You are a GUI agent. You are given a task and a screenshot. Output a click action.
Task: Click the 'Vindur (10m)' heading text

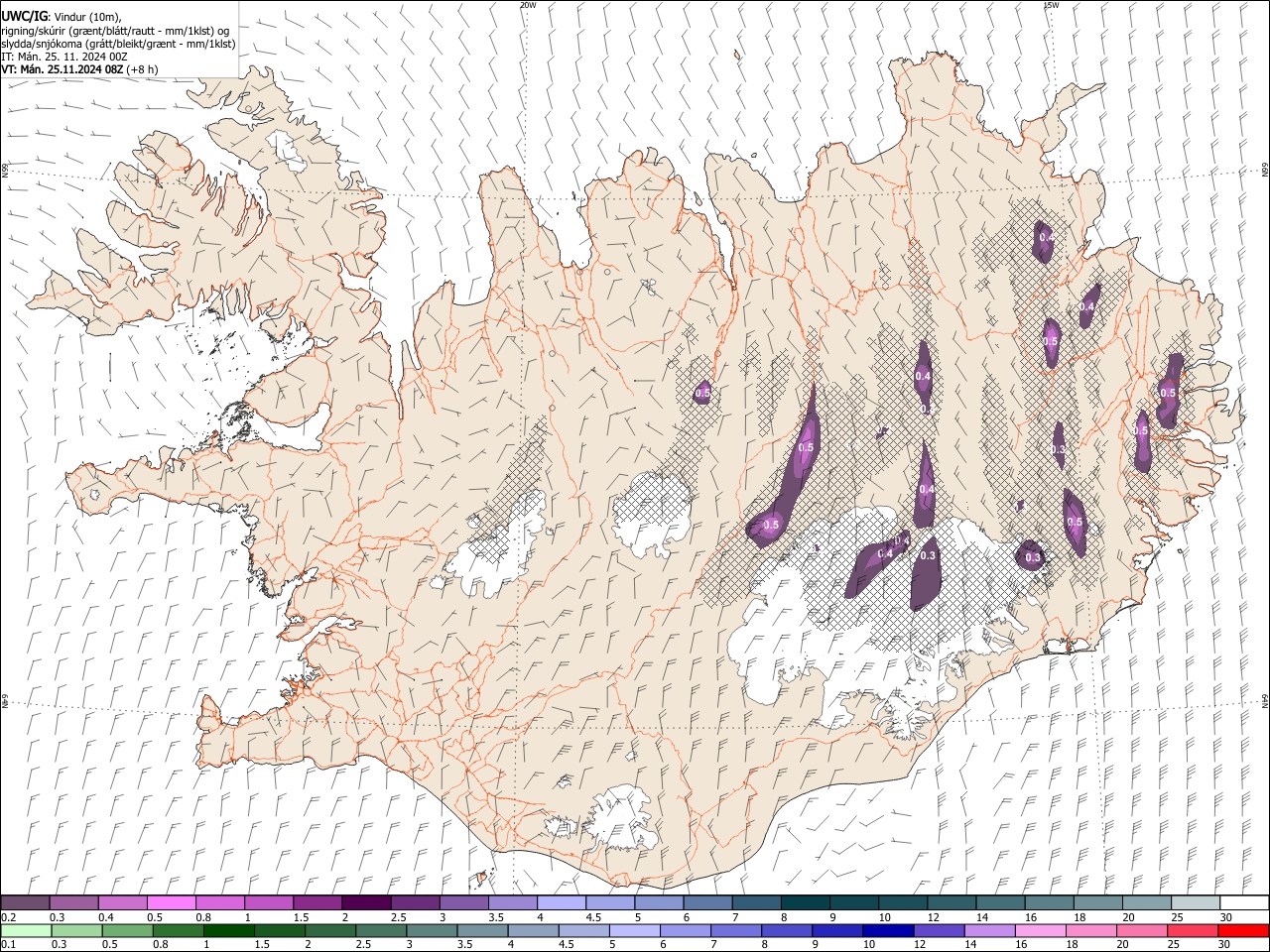pyautogui.click(x=87, y=17)
